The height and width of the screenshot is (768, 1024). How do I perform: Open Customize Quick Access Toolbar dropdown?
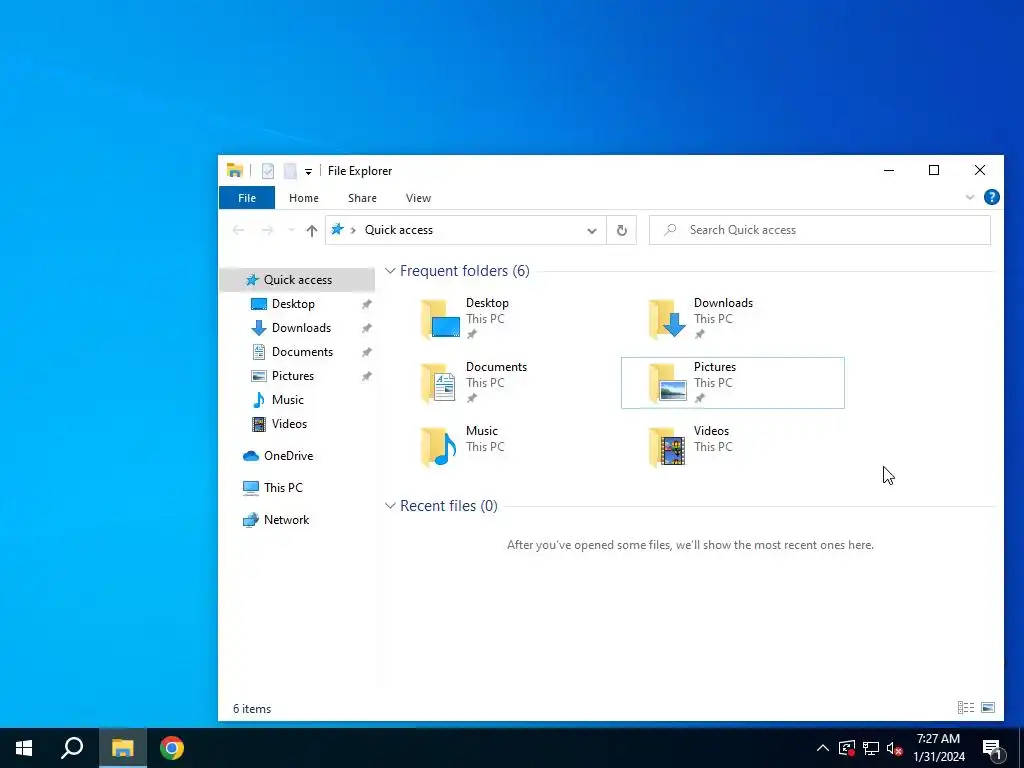(x=308, y=172)
